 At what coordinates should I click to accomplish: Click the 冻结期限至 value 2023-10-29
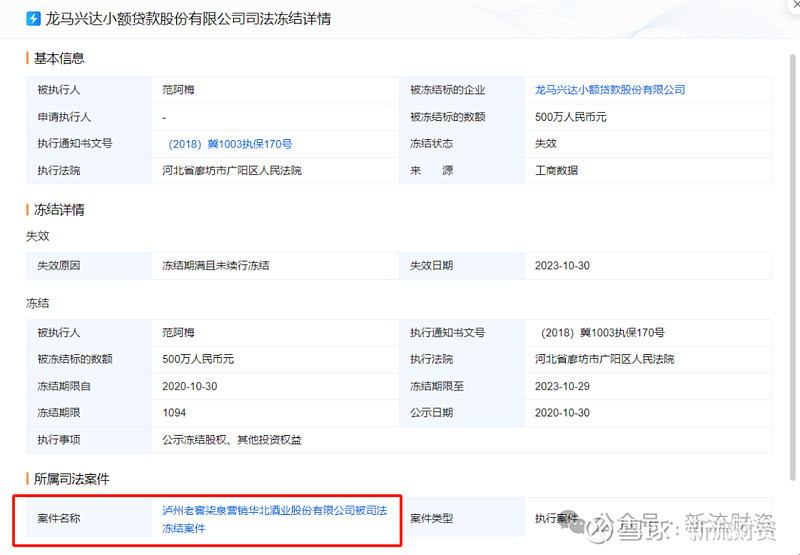click(562, 386)
